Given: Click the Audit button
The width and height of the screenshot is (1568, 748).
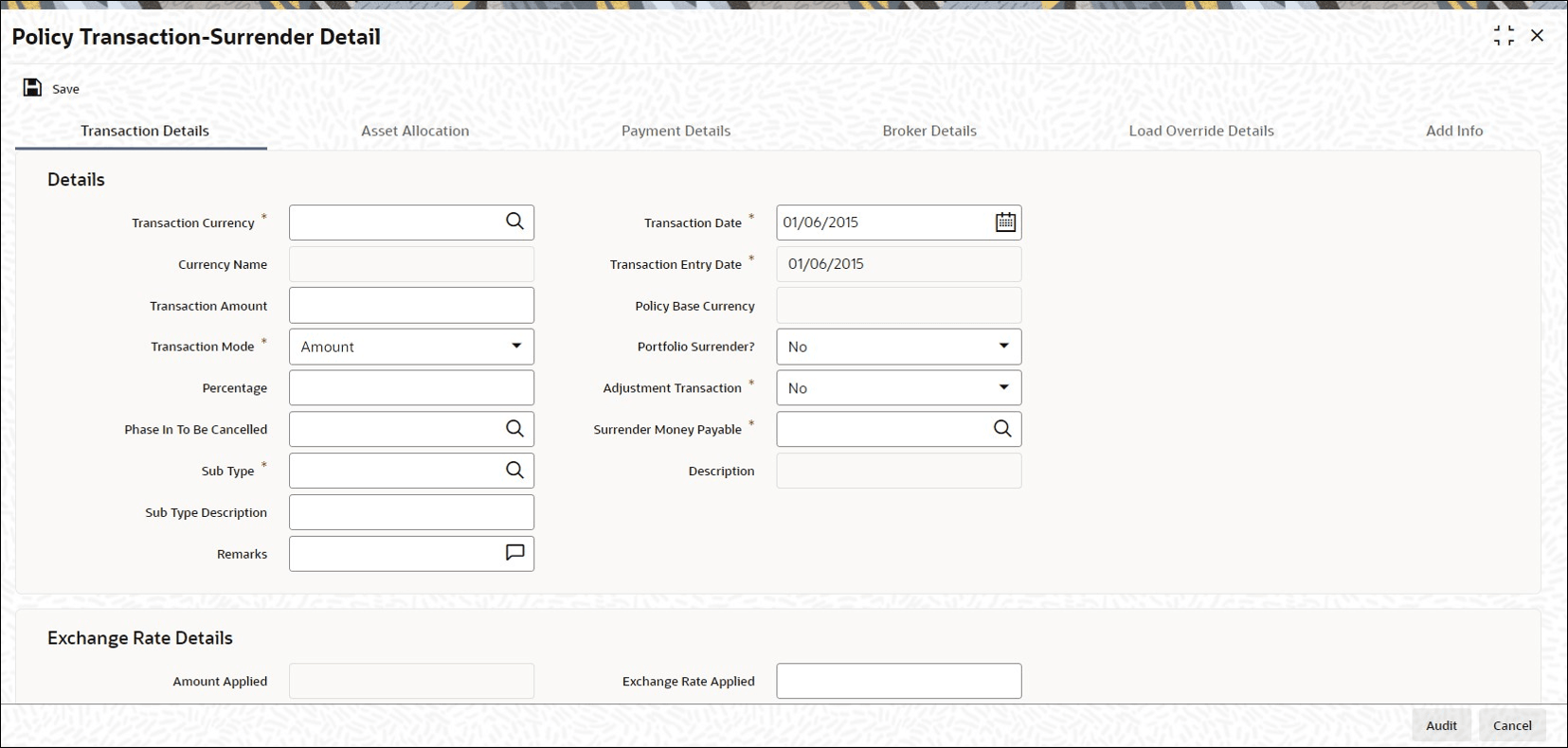Looking at the screenshot, I should point(1441,725).
